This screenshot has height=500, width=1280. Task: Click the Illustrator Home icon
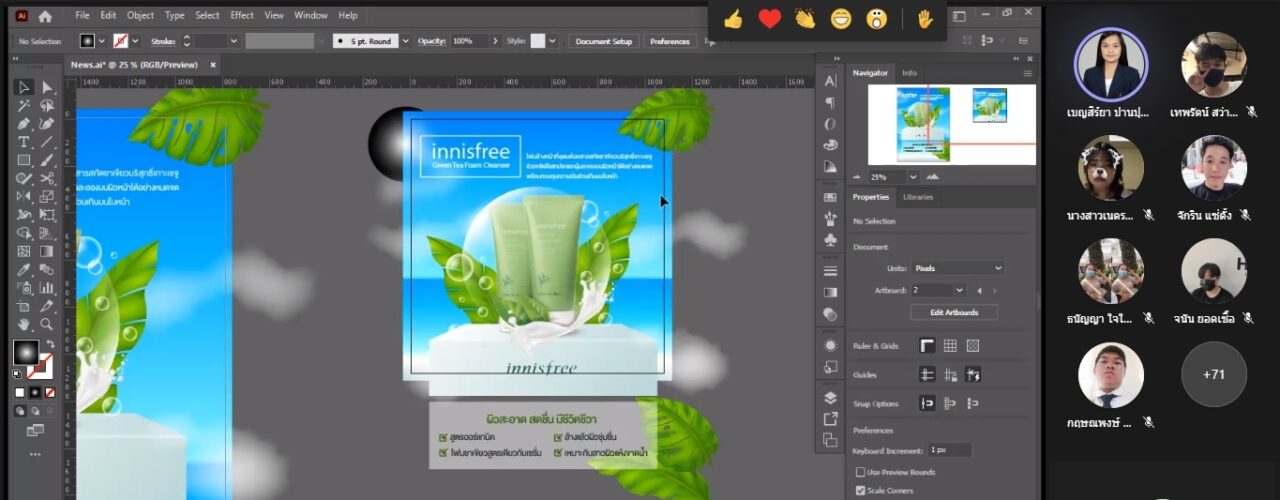[x=45, y=16]
